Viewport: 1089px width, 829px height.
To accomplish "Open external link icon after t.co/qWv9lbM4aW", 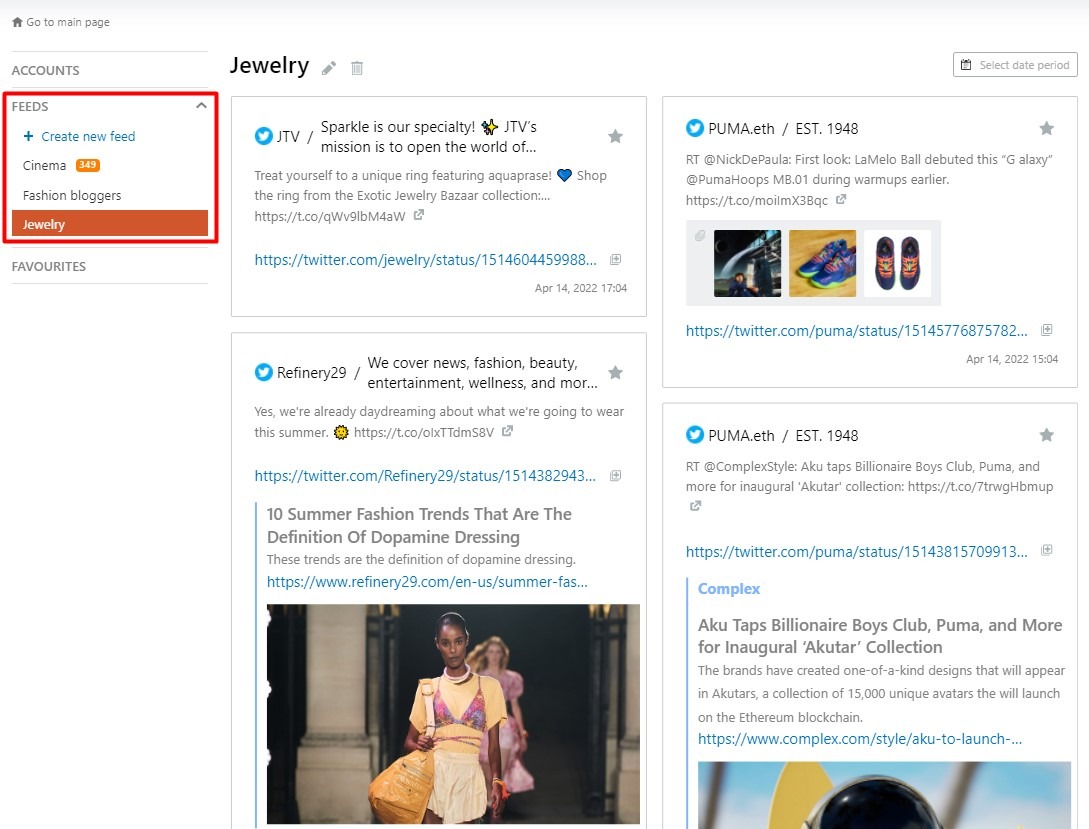I will (x=419, y=215).
